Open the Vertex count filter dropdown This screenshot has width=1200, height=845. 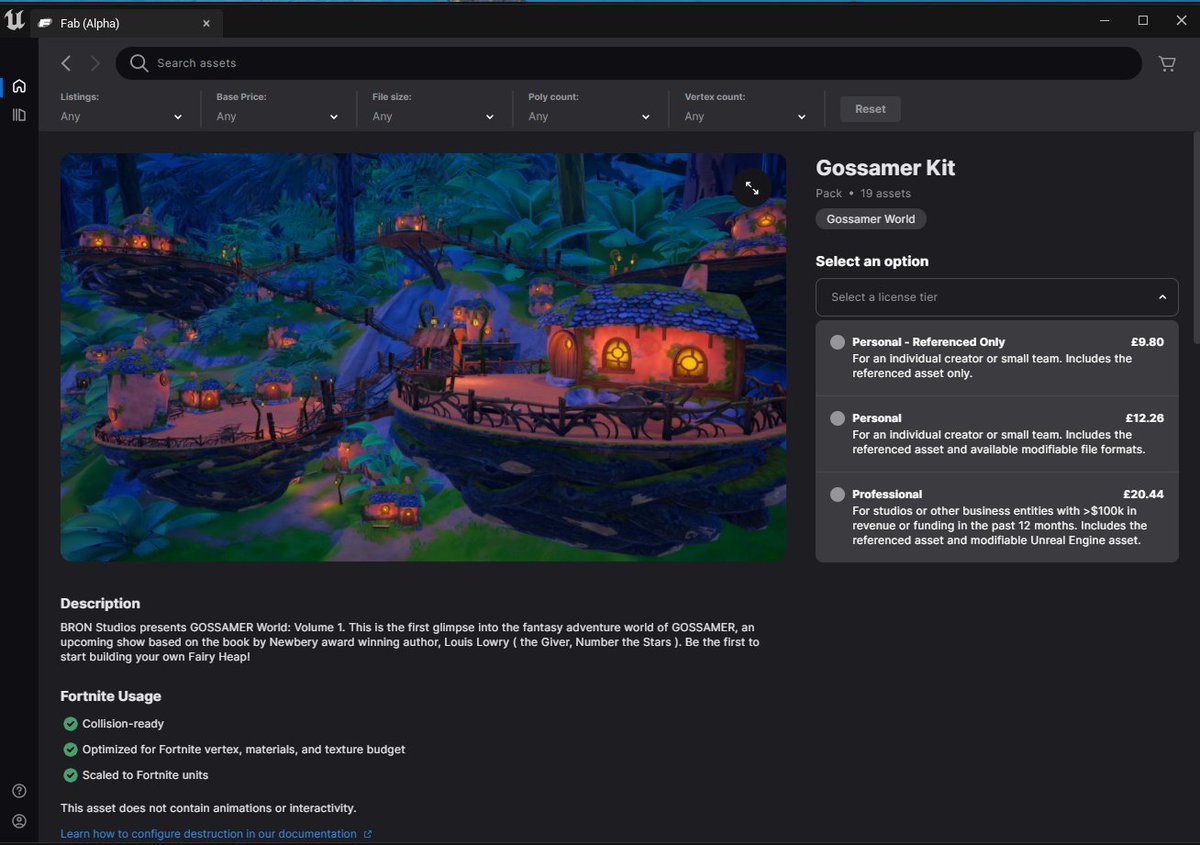pos(746,107)
